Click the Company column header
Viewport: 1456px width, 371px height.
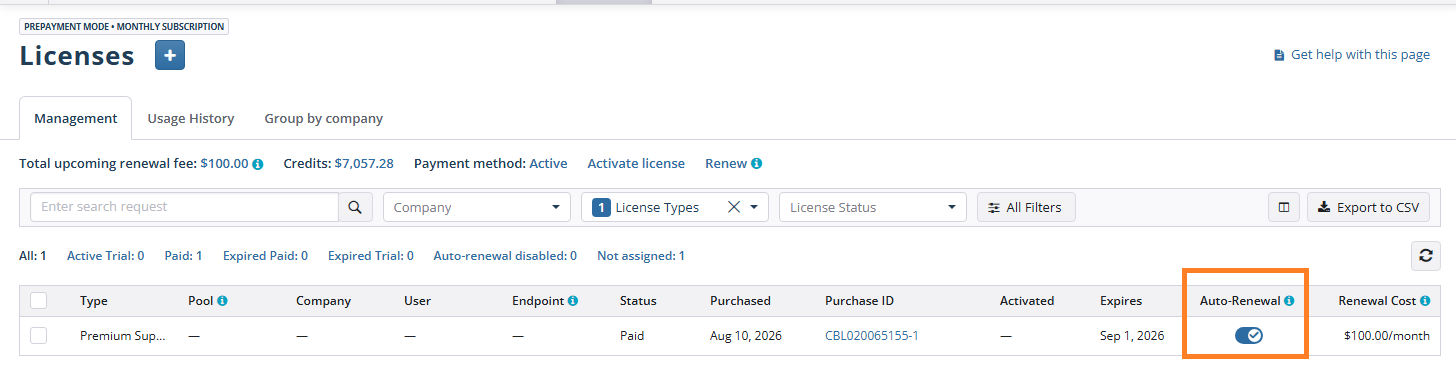[x=323, y=300]
